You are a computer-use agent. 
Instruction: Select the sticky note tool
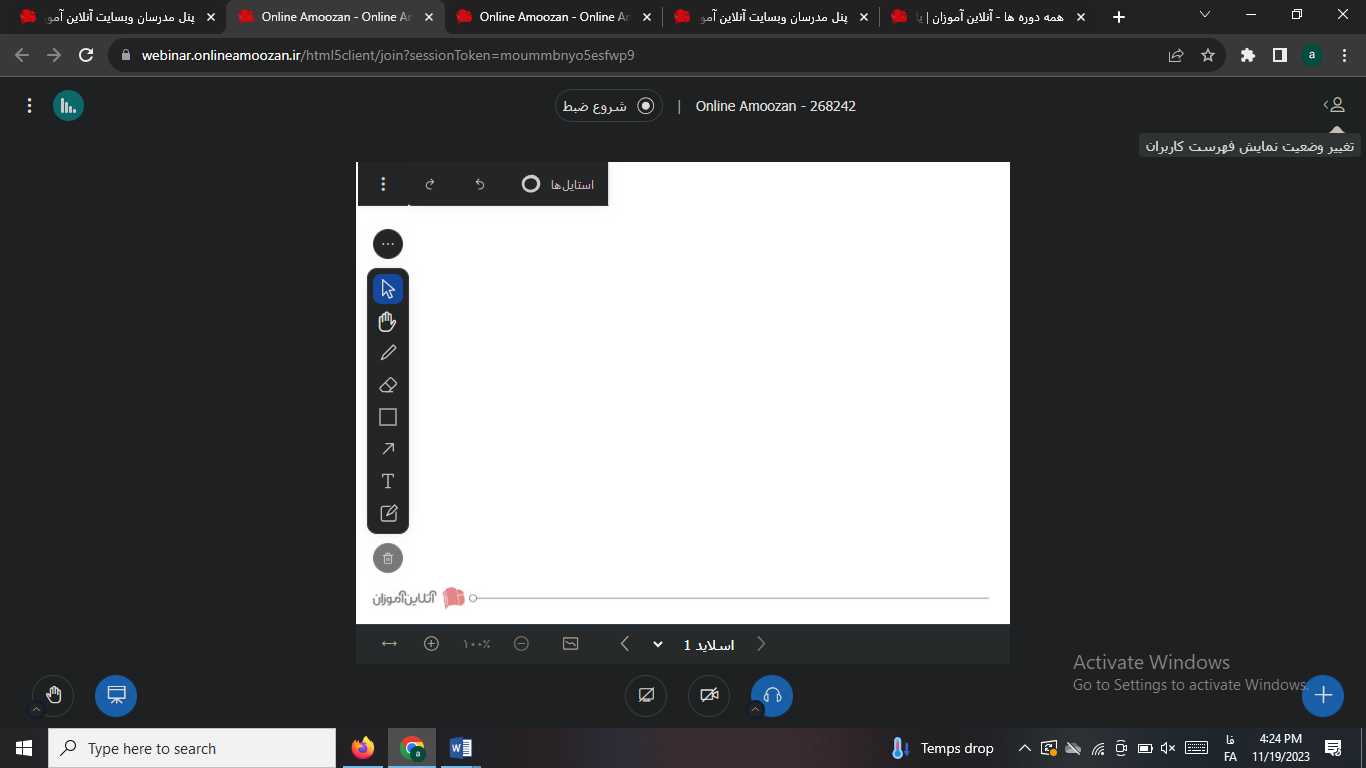point(388,513)
